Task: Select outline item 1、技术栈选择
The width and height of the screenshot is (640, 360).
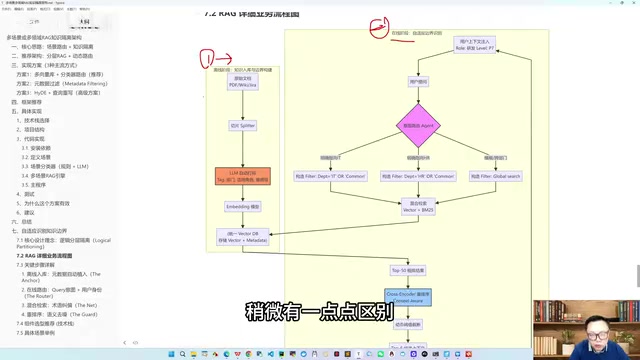Action: coord(33,121)
